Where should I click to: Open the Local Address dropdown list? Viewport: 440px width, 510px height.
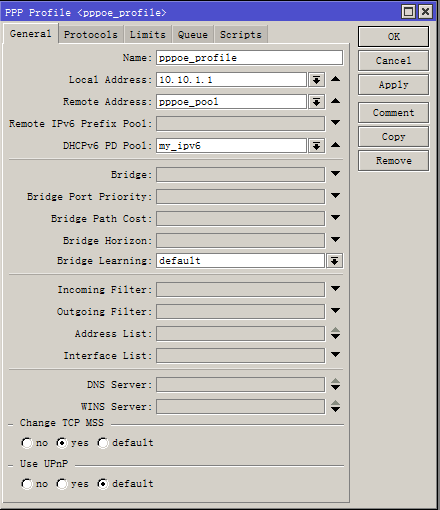pyautogui.click(x=316, y=80)
